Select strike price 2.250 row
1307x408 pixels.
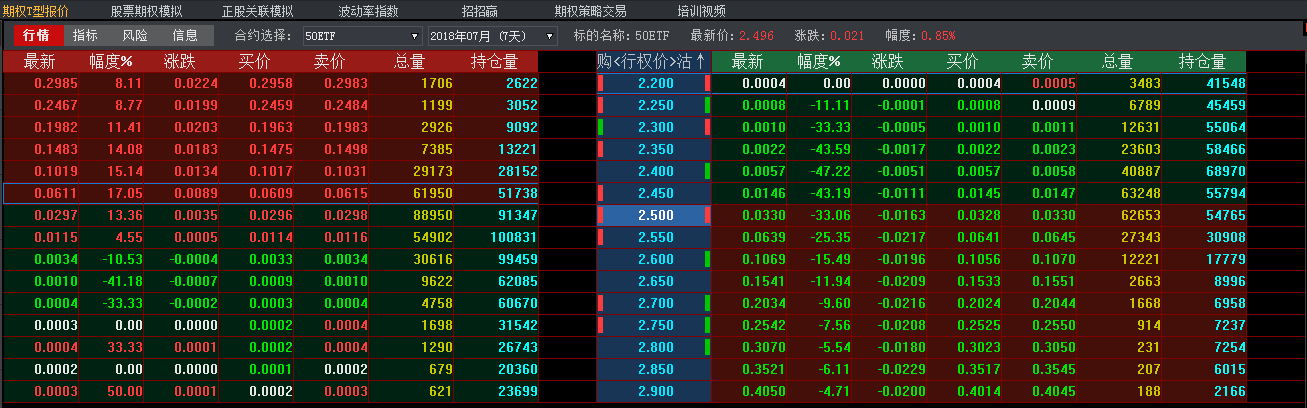pyautogui.click(x=654, y=105)
